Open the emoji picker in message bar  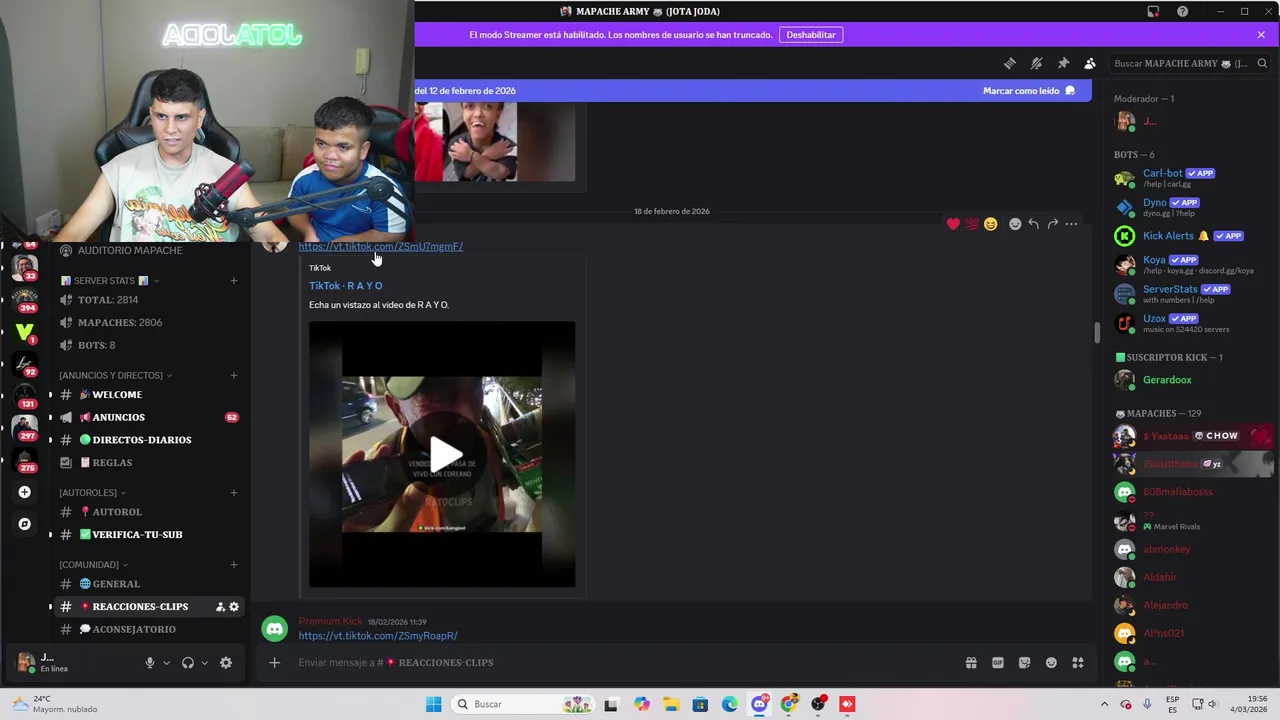[x=1051, y=662]
